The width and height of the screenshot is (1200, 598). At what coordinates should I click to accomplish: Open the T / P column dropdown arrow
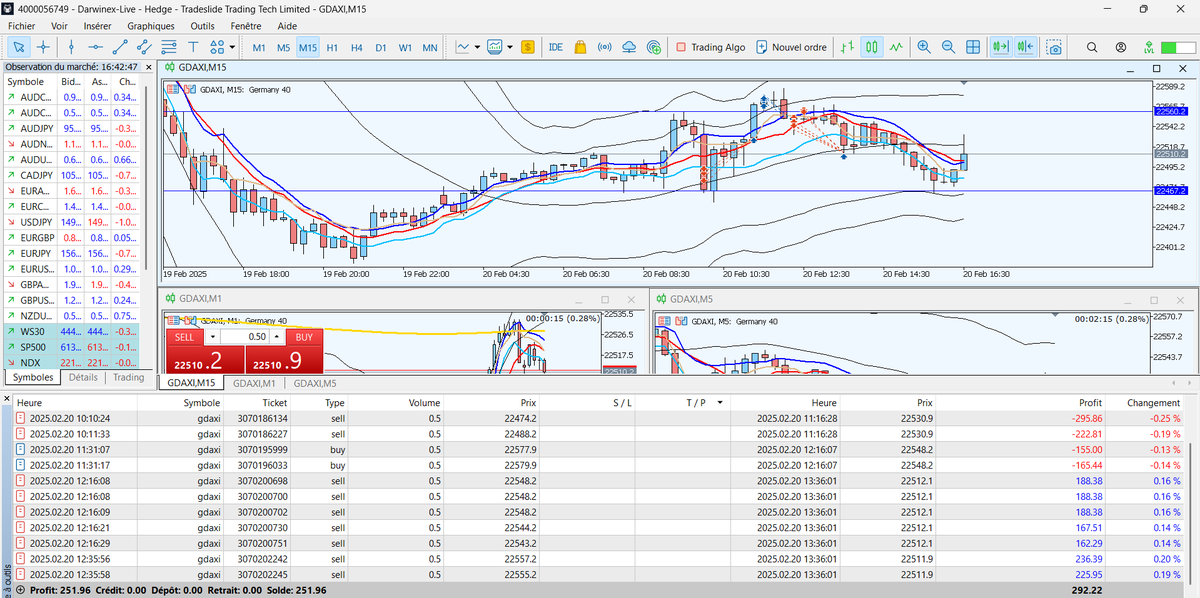point(719,402)
